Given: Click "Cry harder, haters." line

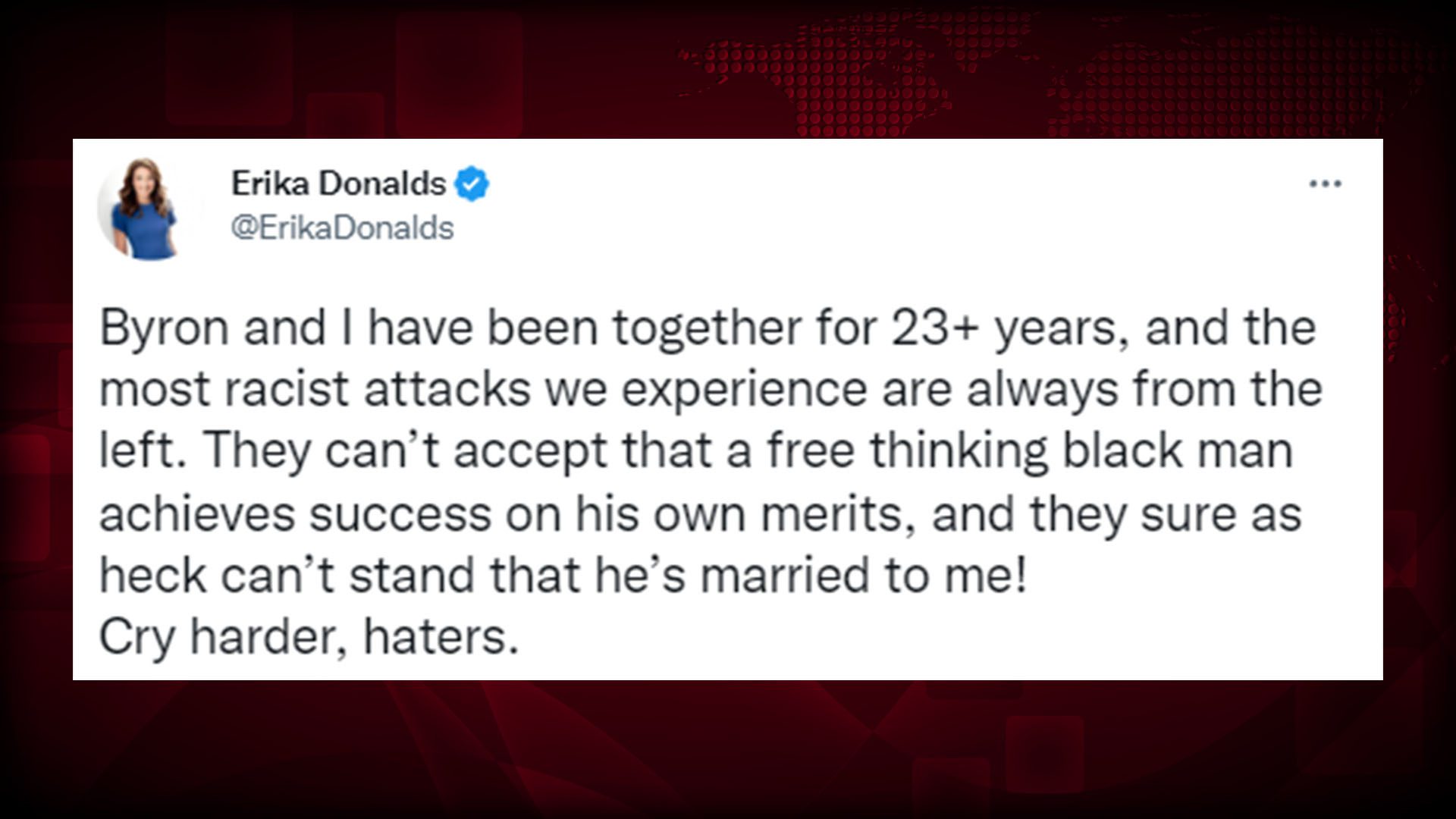Looking at the screenshot, I should coord(309,639).
